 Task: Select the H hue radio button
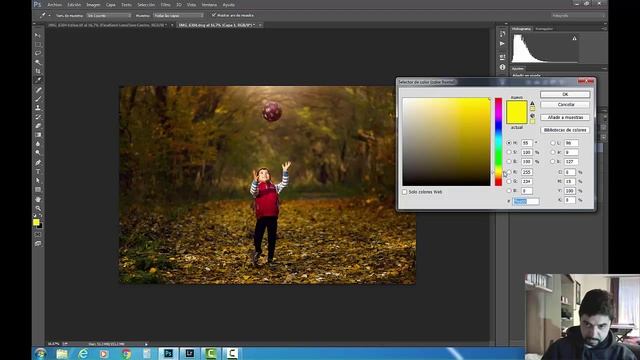click(509, 143)
